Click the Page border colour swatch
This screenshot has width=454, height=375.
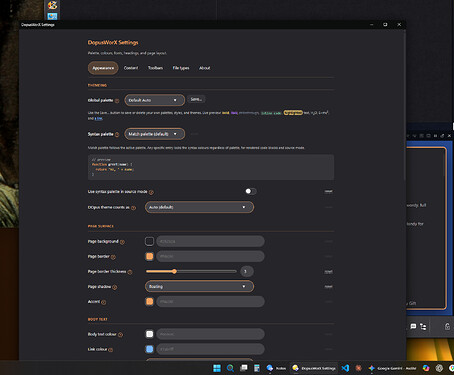click(149, 256)
